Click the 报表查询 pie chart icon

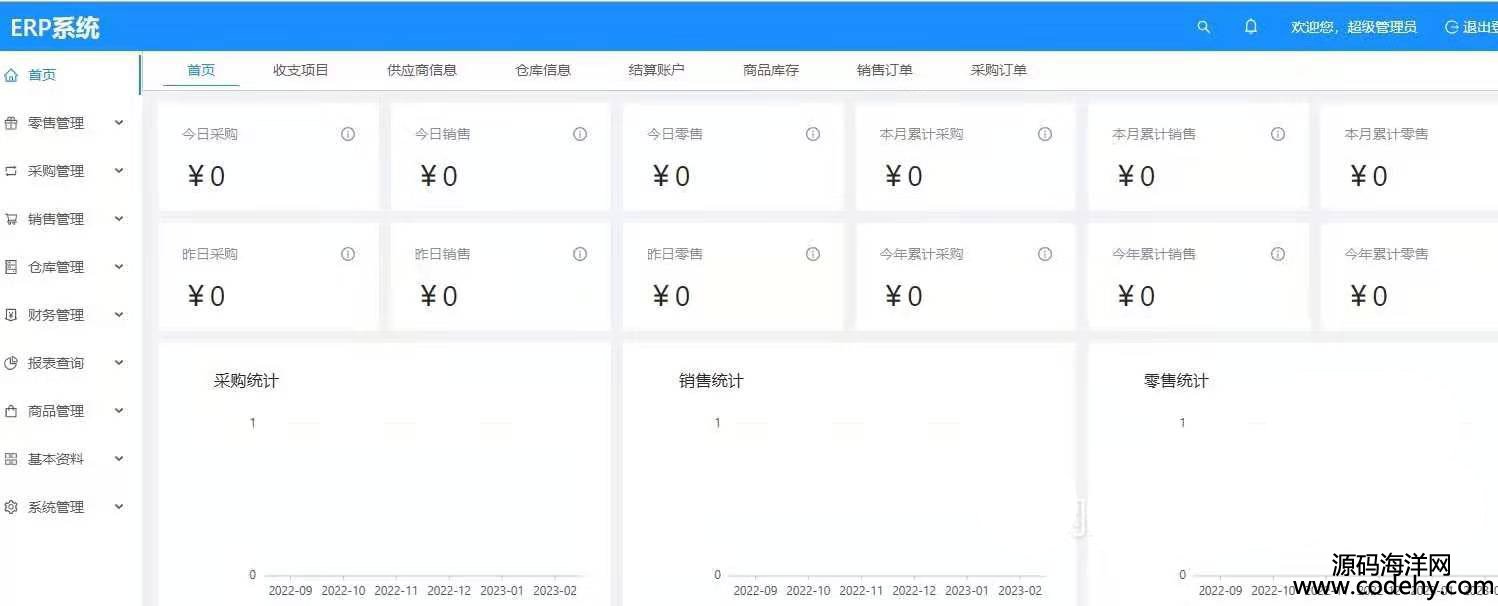11,363
